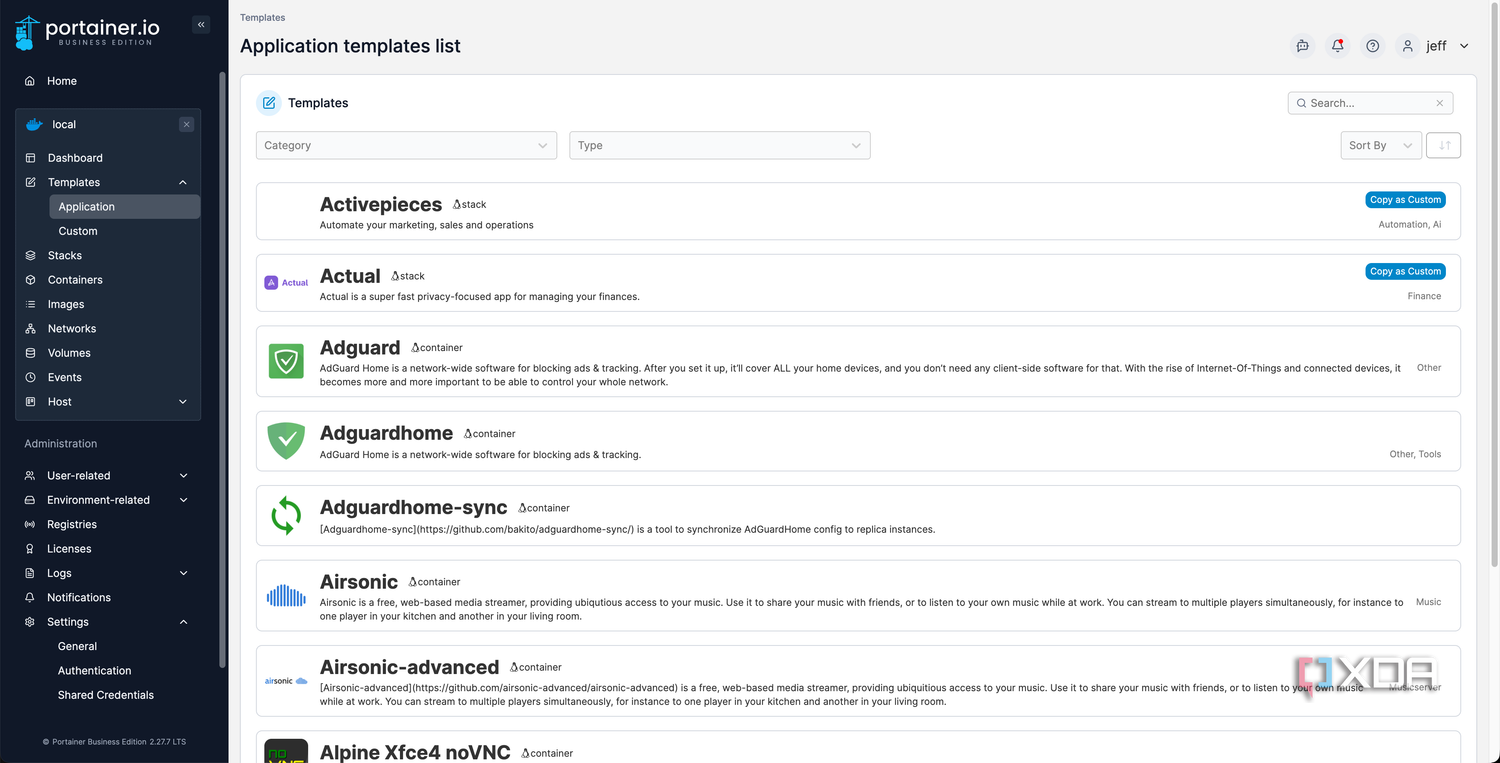
Task: Open the Activepieces template title
Action: (x=381, y=204)
